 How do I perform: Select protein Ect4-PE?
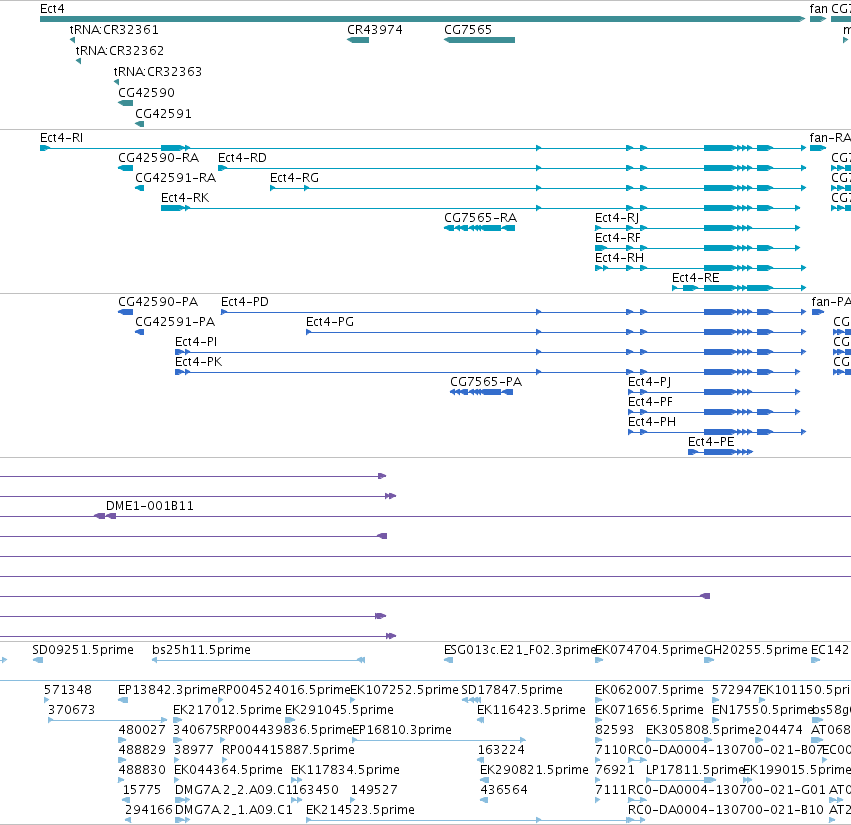pyautogui.click(x=720, y=452)
